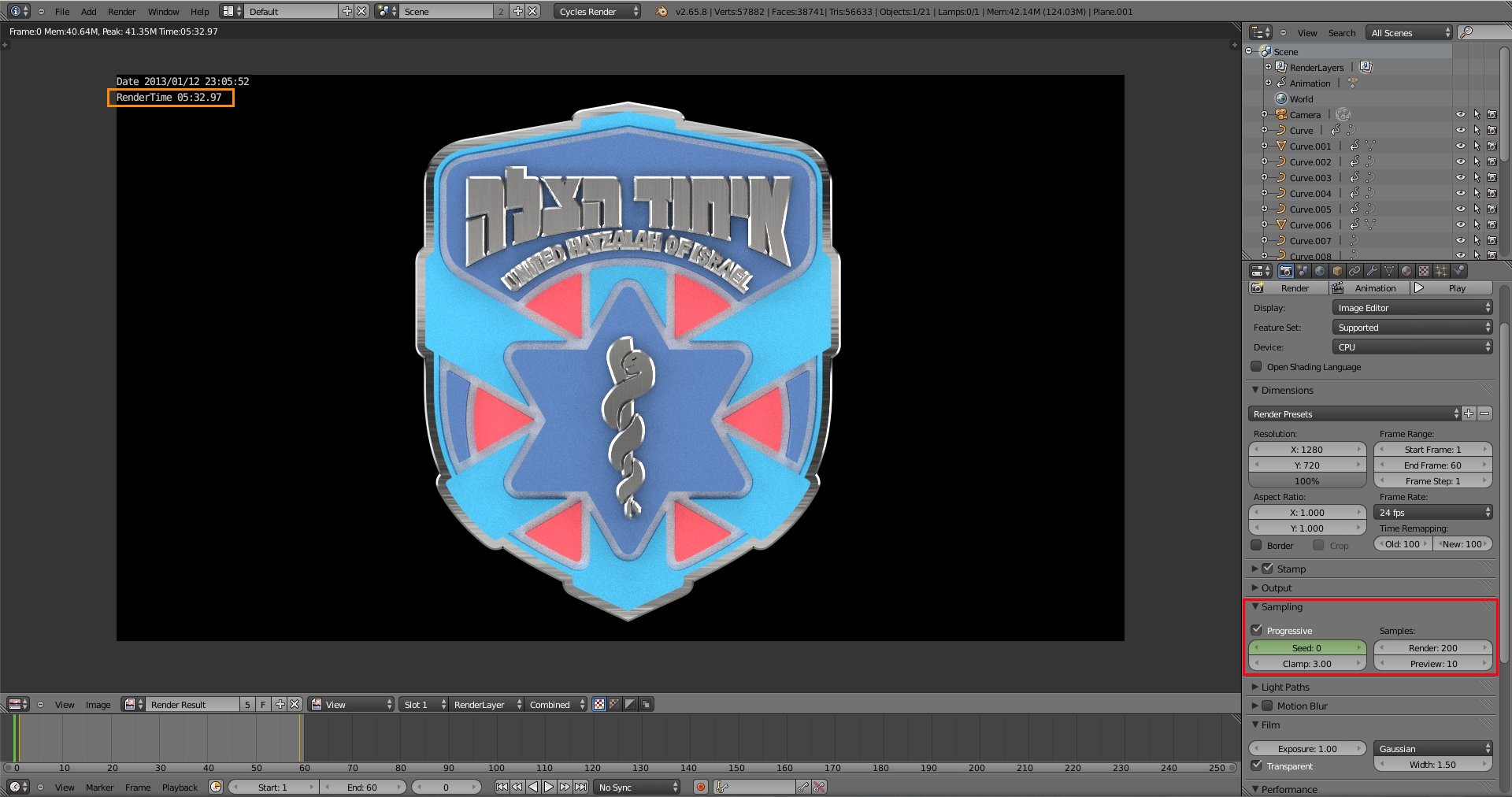Open the Feature Set dropdown
Image resolution: width=1512 pixels, height=797 pixels.
click(1412, 328)
